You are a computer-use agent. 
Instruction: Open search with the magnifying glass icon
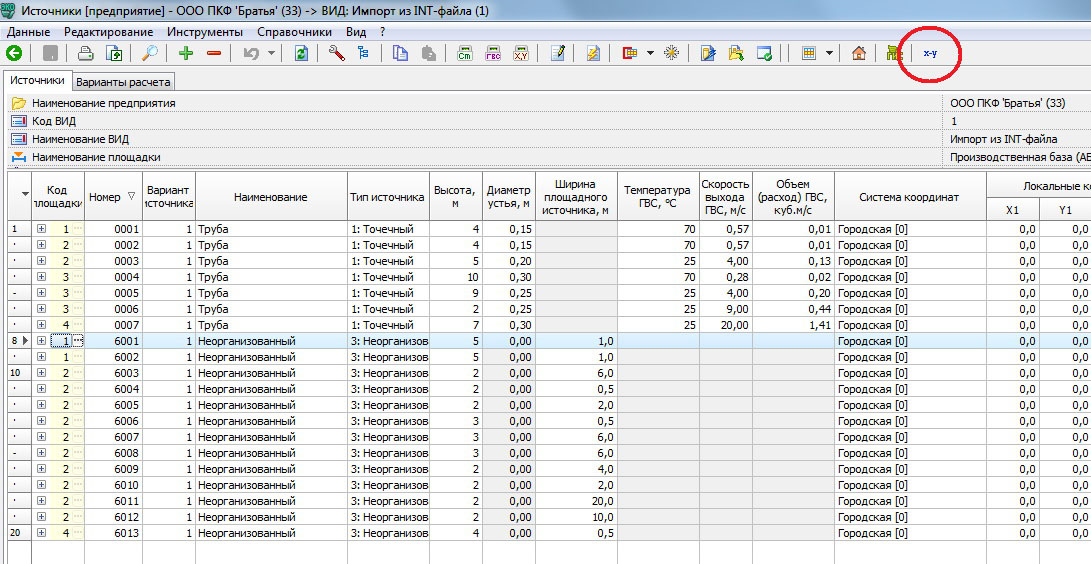149,54
